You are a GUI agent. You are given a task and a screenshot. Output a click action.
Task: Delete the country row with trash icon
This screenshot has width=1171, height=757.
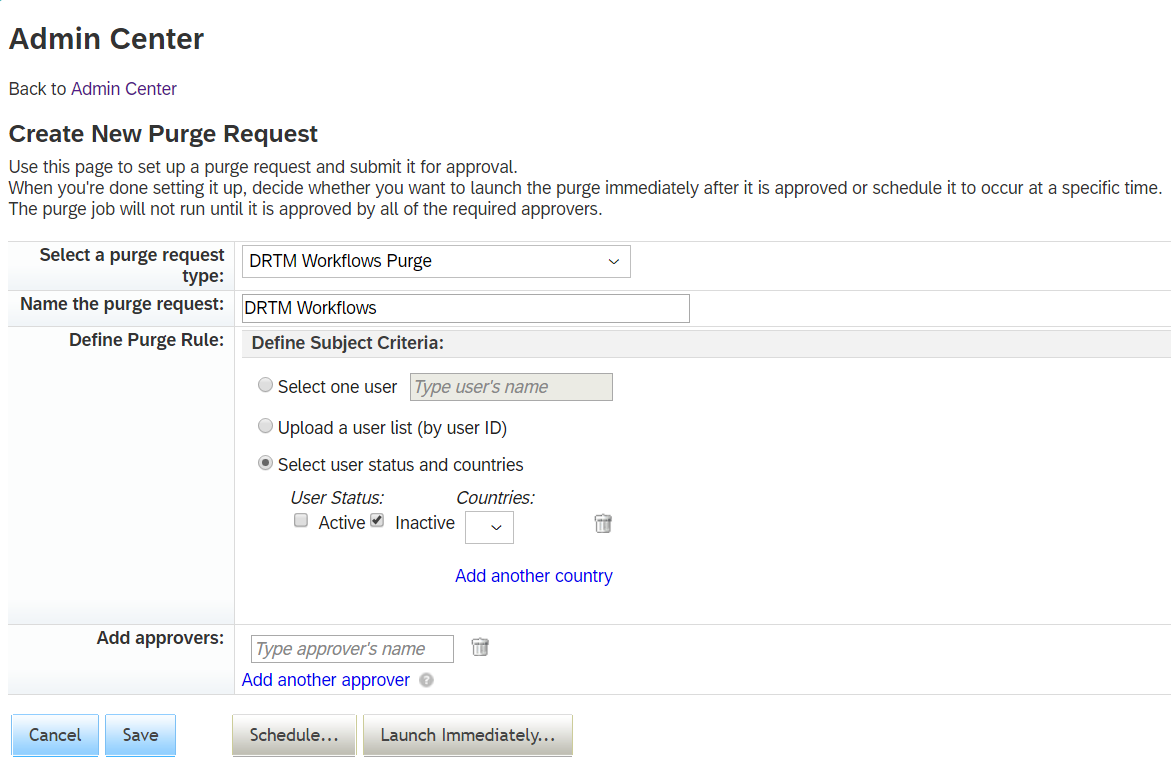tap(603, 523)
